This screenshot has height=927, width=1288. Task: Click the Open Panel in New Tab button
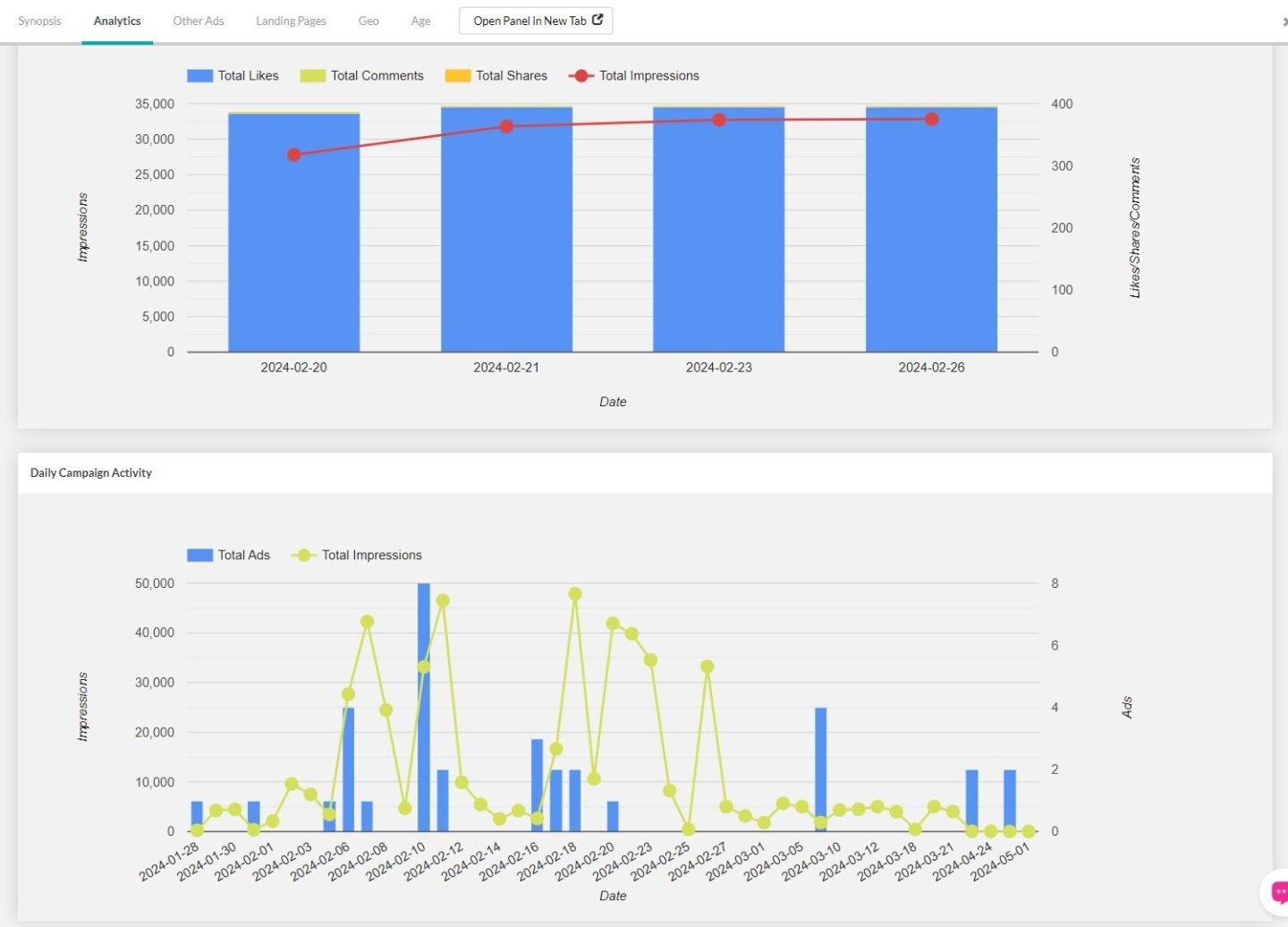(x=535, y=21)
